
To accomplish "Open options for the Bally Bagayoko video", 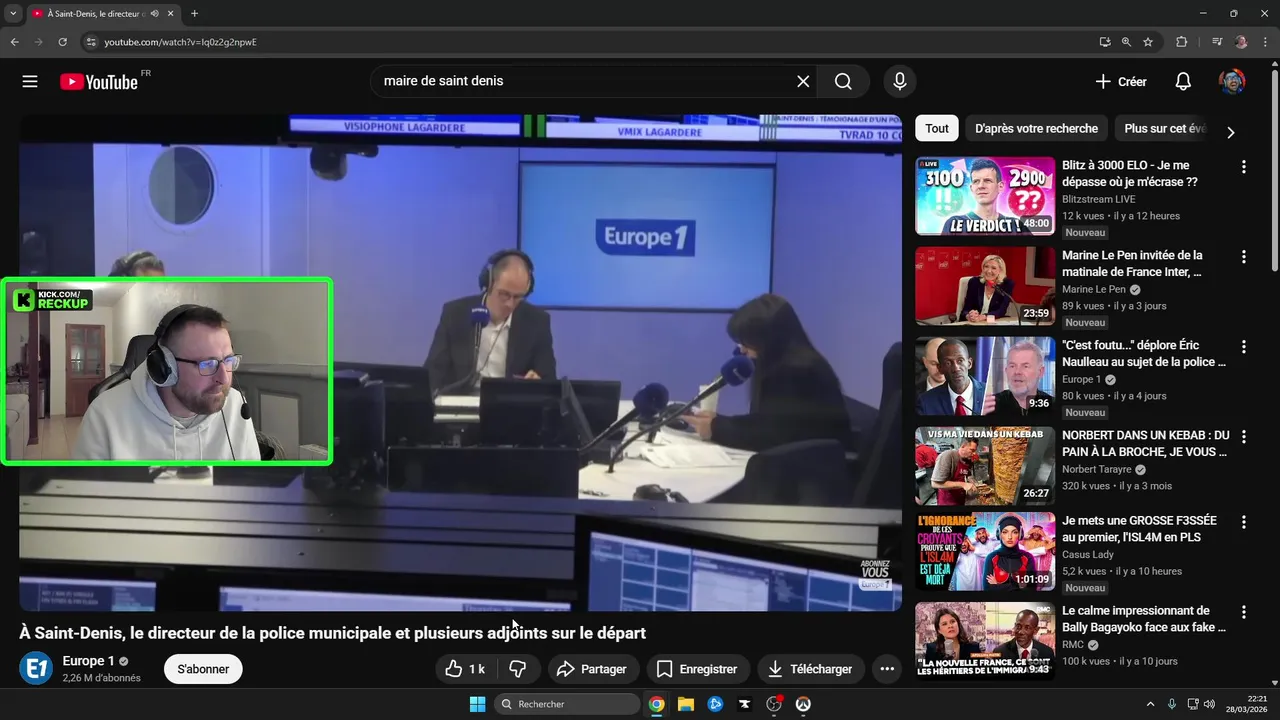I will (x=1244, y=612).
